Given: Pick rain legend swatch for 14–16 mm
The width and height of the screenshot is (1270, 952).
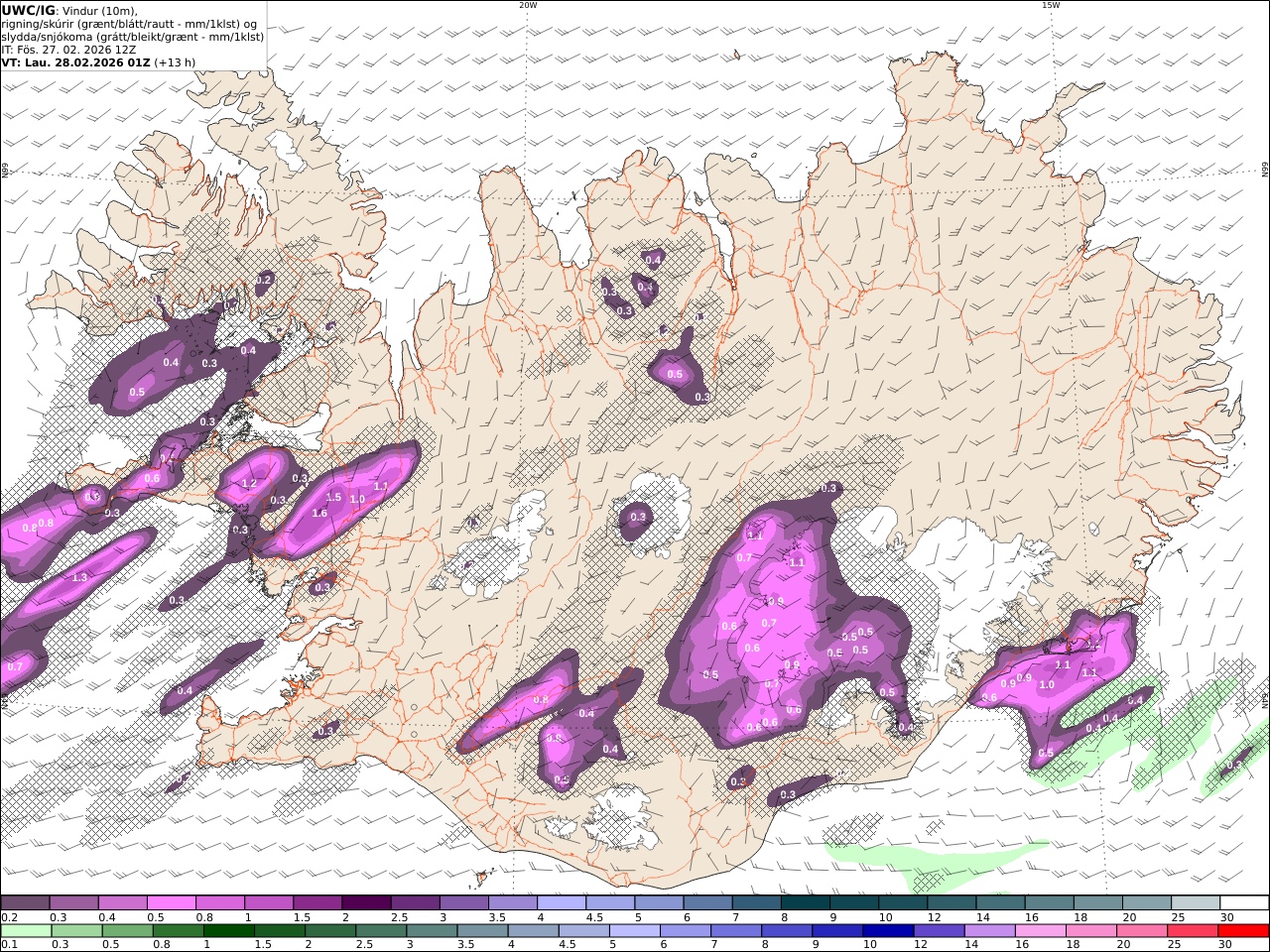Looking at the screenshot, I should click(x=989, y=930).
